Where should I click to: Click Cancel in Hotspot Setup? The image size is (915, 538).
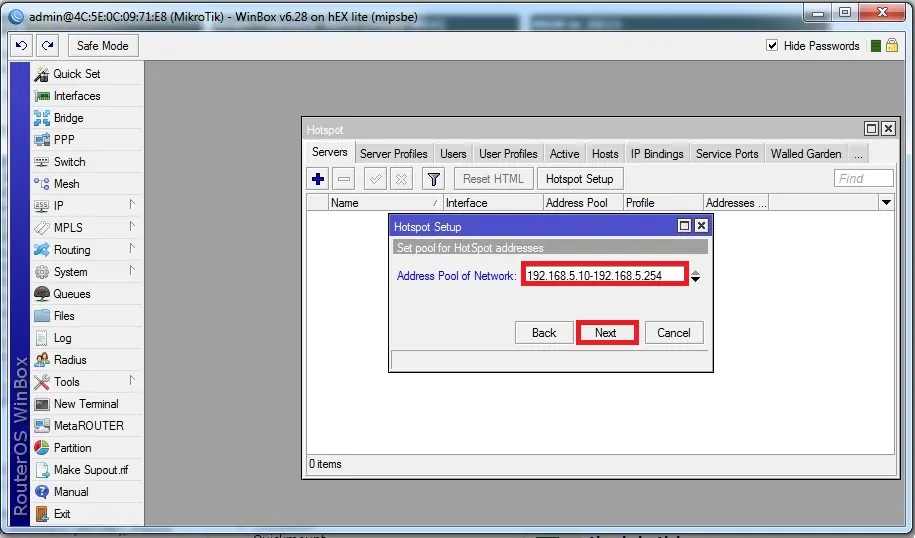tap(674, 333)
